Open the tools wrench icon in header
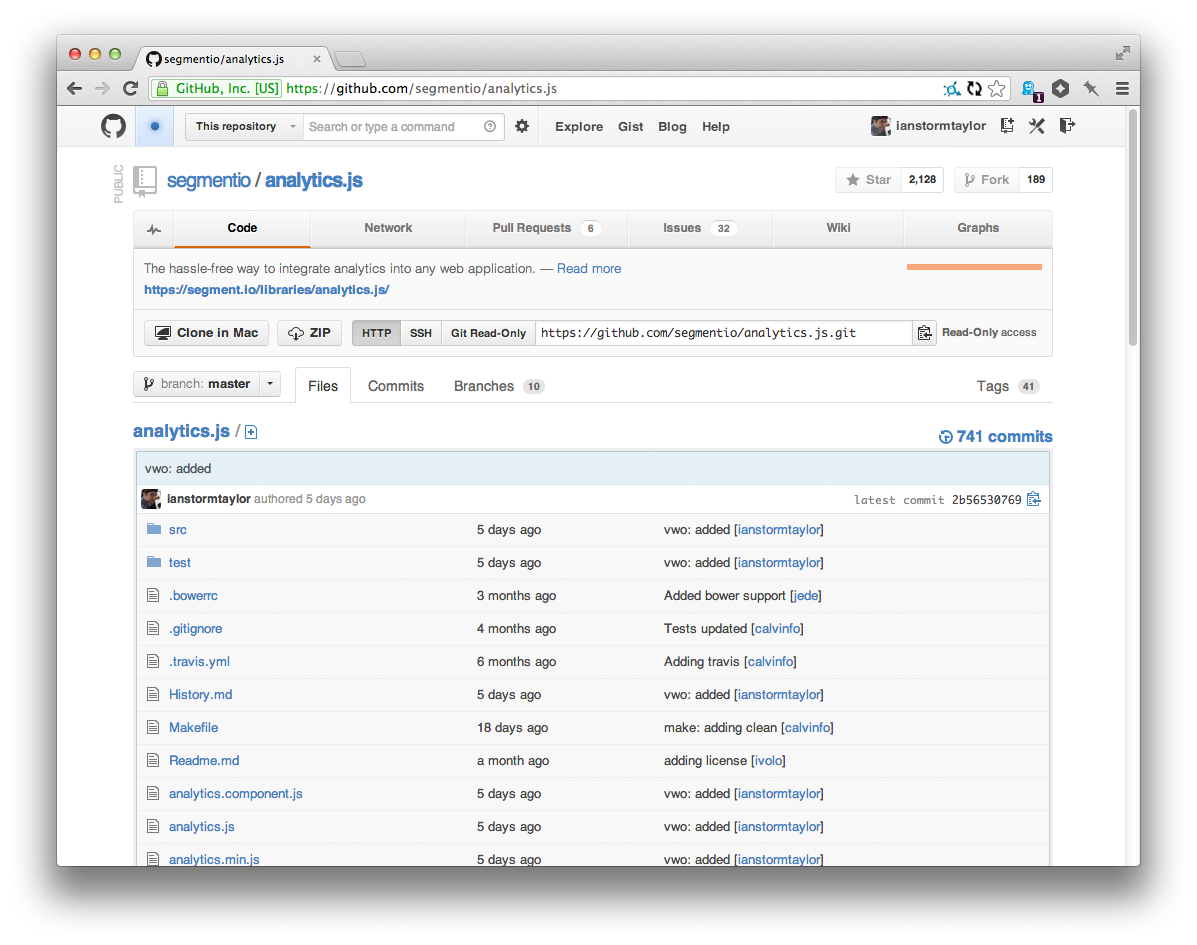Image resolution: width=1197 pixels, height=945 pixels. point(1037,126)
